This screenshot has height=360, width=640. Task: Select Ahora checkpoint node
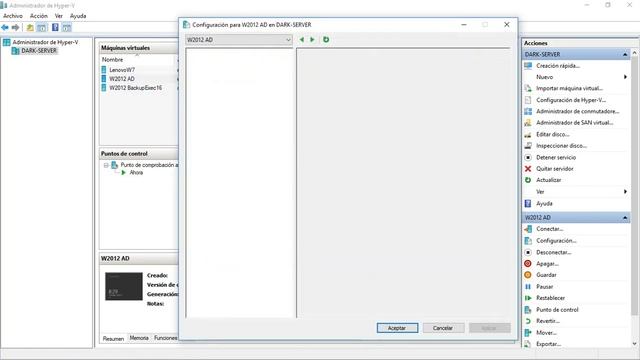(x=136, y=173)
